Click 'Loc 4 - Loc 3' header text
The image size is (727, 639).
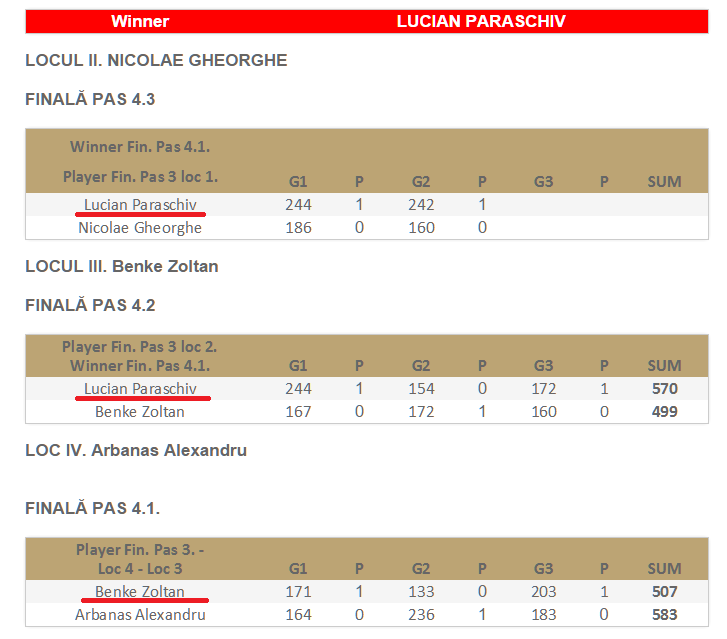pos(140,569)
